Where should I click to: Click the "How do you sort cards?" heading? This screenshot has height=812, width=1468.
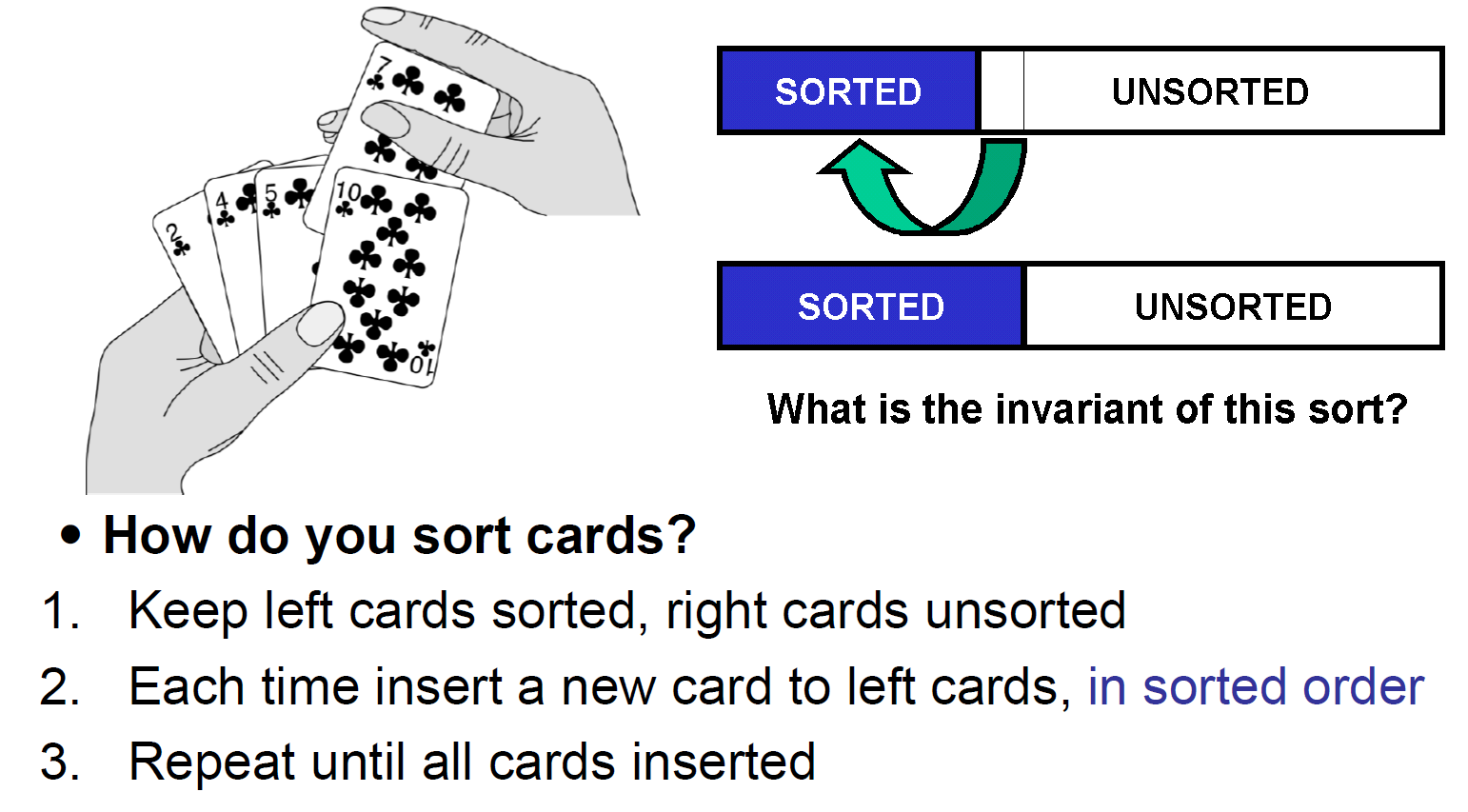point(400,535)
